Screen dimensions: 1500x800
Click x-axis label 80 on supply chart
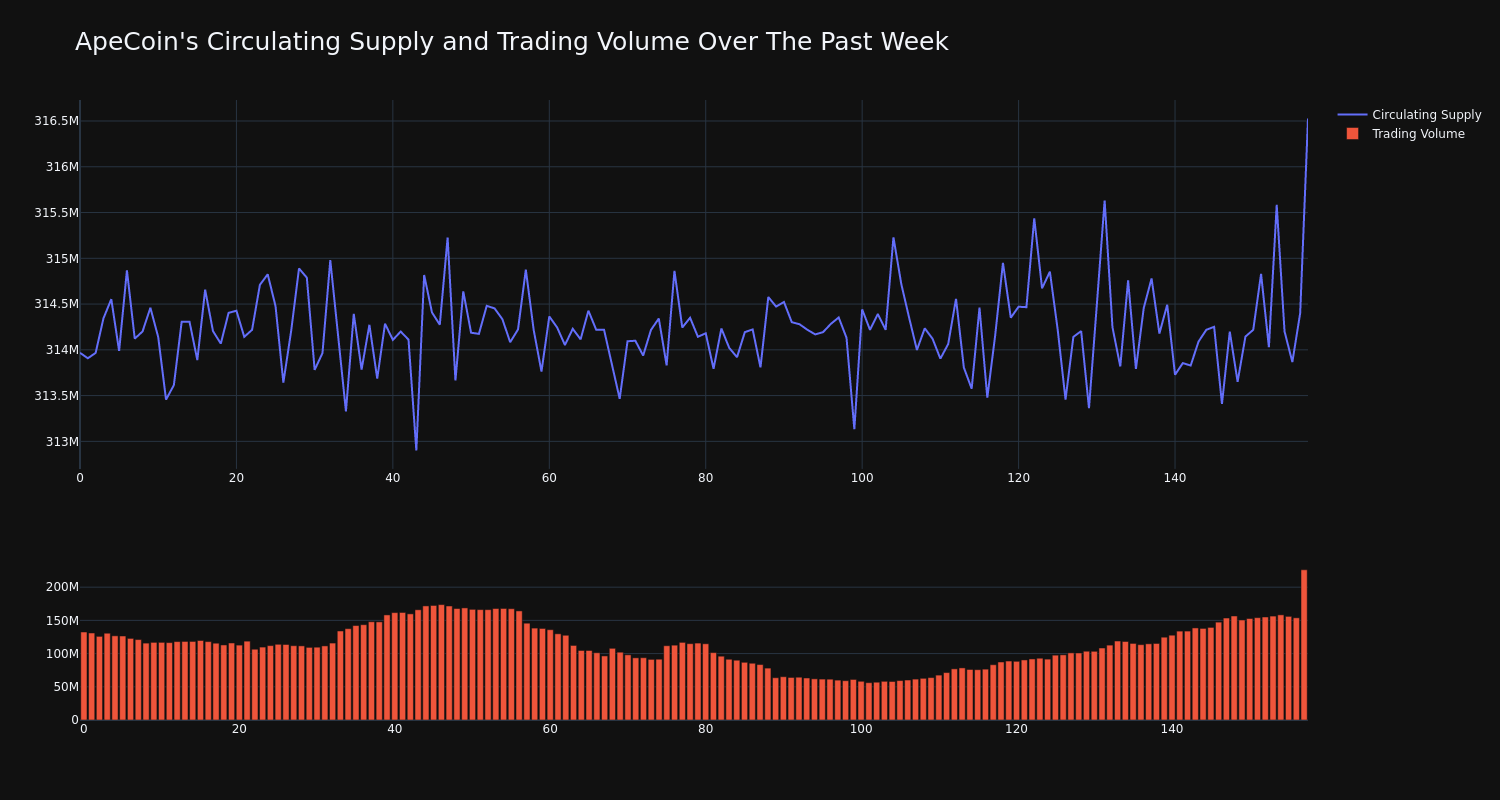[705, 478]
